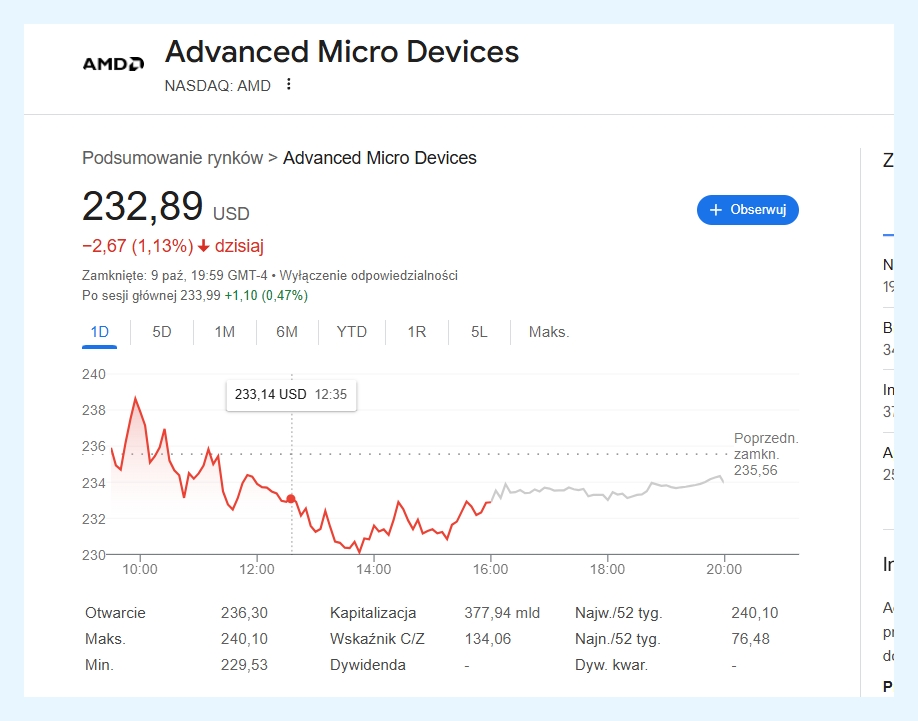Select the YTD chart range
918x721 pixels.
tap(352, 332)
